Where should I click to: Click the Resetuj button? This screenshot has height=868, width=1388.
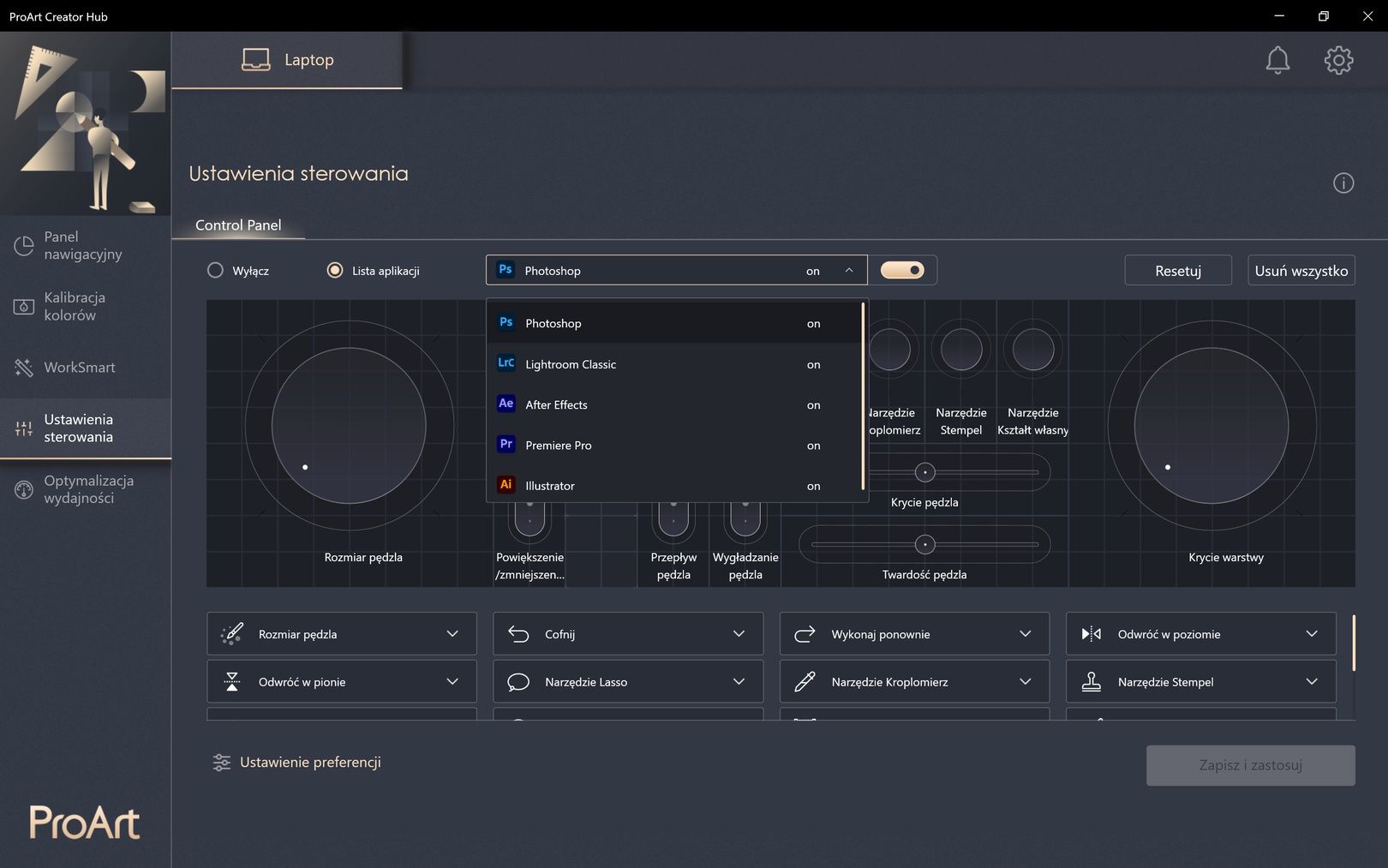pyautogui.click(x=1178, y=271)
